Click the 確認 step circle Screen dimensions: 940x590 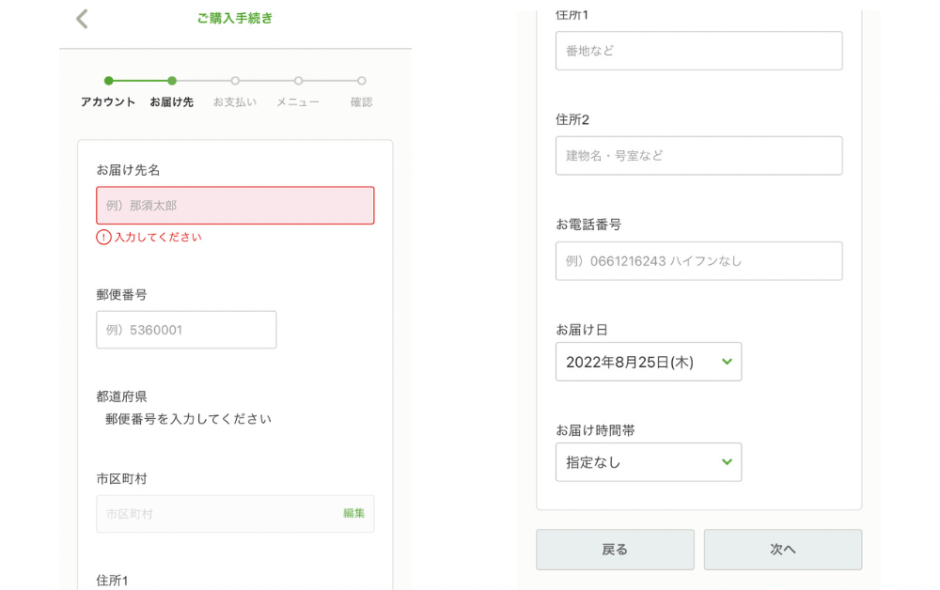click(360, 83)
